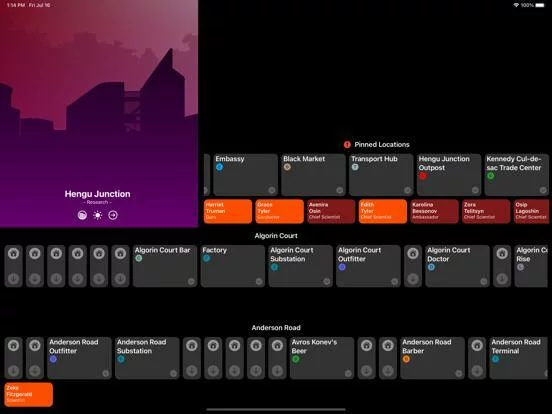Click the Pinned Locations section heading
This screenshot has height=414, width=552.
pos(382,145)
